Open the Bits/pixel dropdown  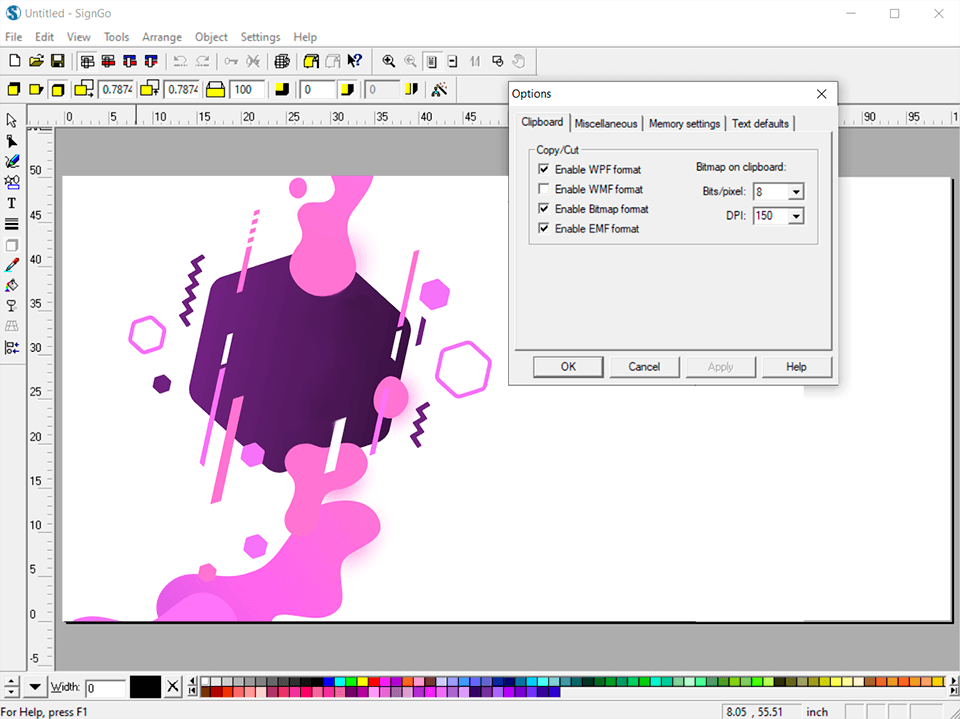(x=796, y=192)
